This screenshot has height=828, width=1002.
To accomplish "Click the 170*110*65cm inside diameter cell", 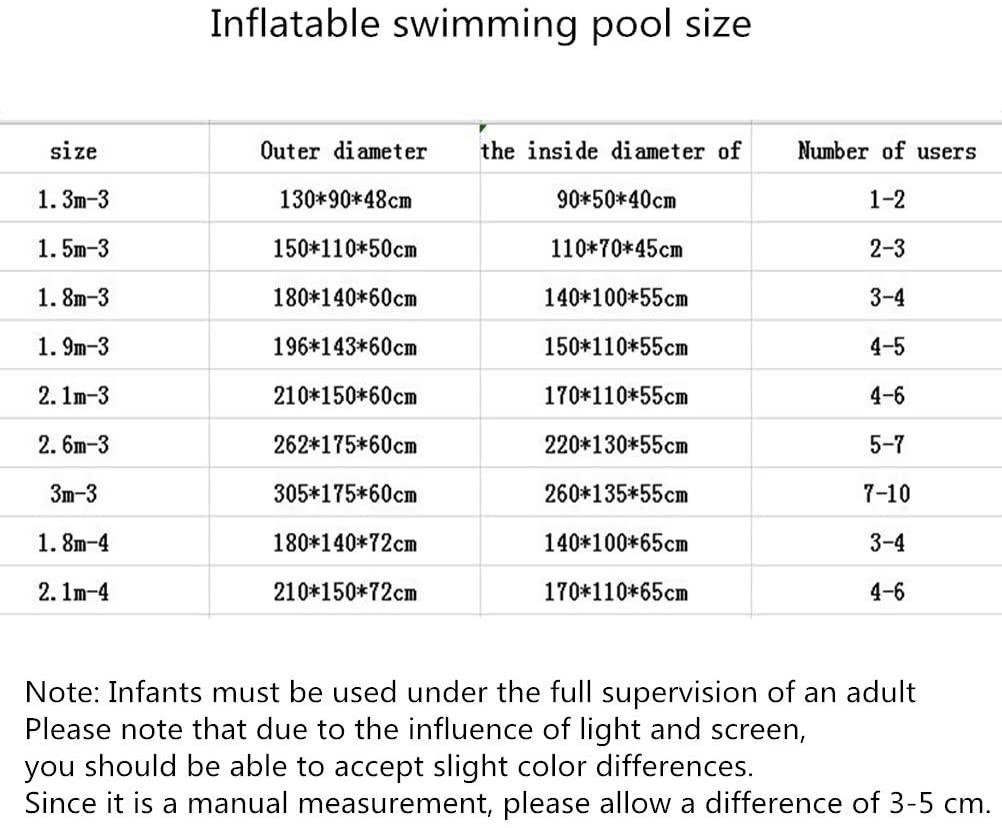I will tap(615, 592).
